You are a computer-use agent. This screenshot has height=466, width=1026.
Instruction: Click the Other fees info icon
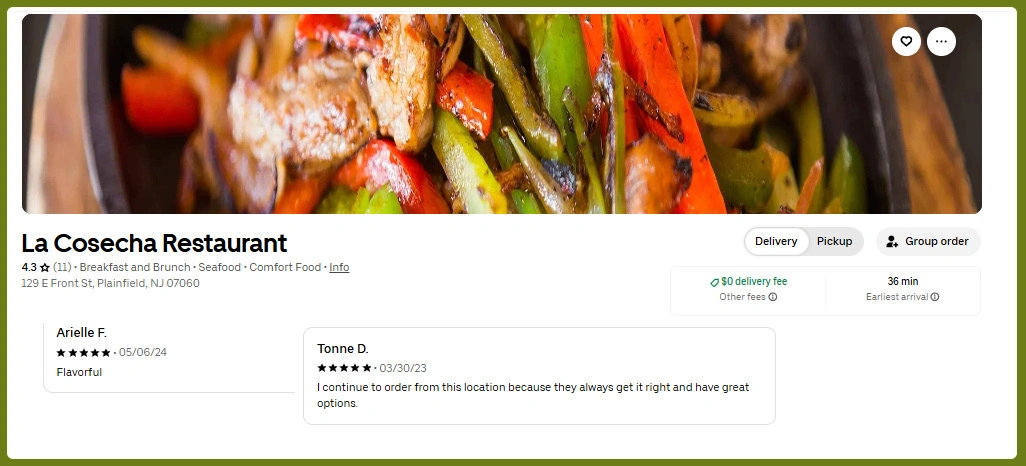click(x=773, y=297)
